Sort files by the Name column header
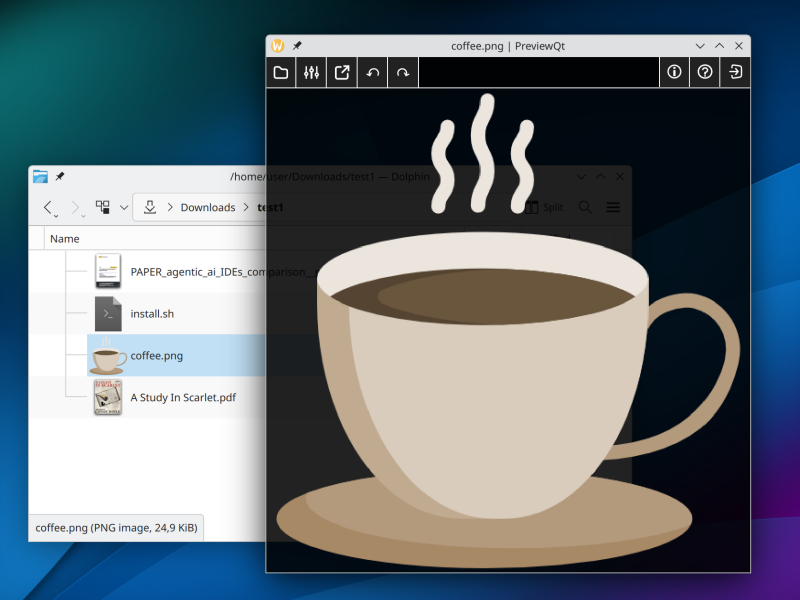The width and height of the screenshot is (800, 600). pos(64,238)
